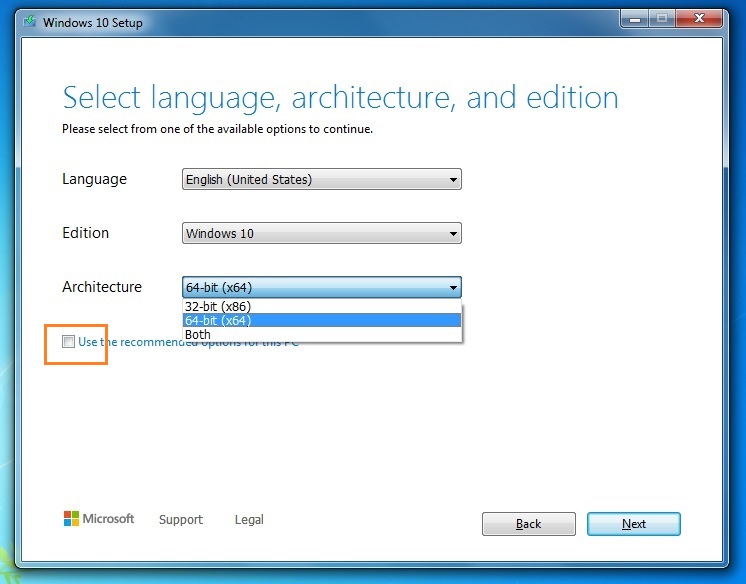Open the Edition dropdown showing Windows 10
The height and width of the screenshot is (584, 746).
[322, 233]
